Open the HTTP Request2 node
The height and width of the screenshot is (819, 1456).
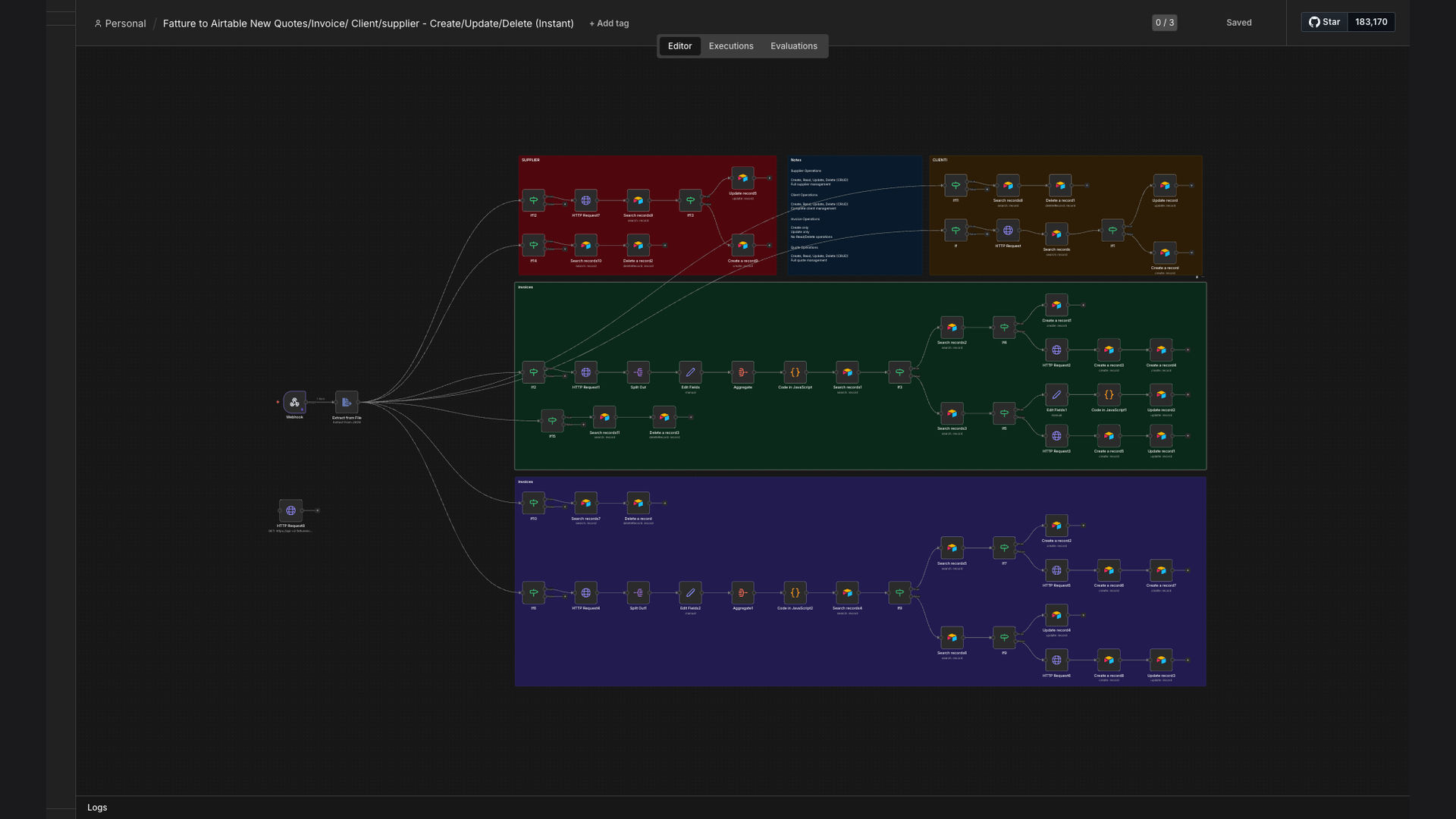coord(1056,350)
